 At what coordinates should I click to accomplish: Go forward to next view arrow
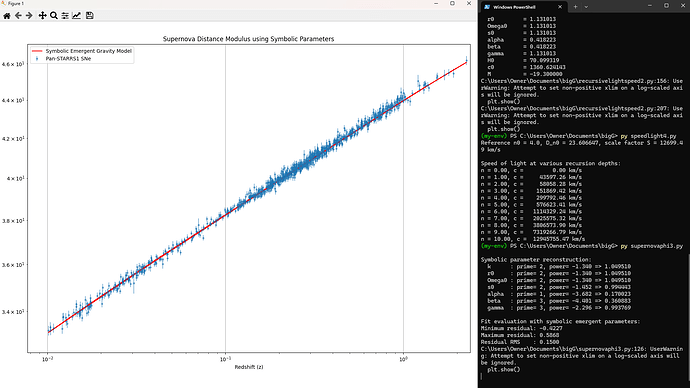point(29,15)
